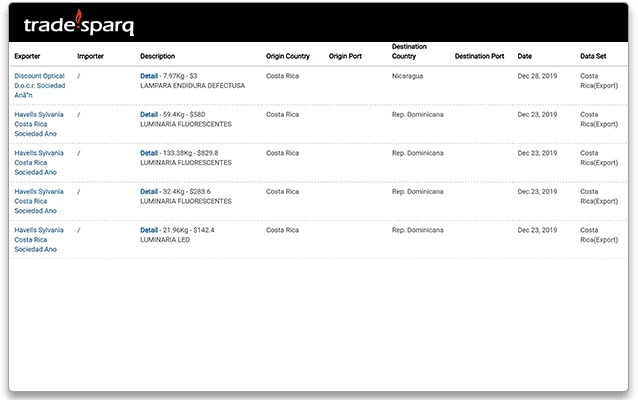Select LUMINARIA LED description text

(x=165, y=240)
